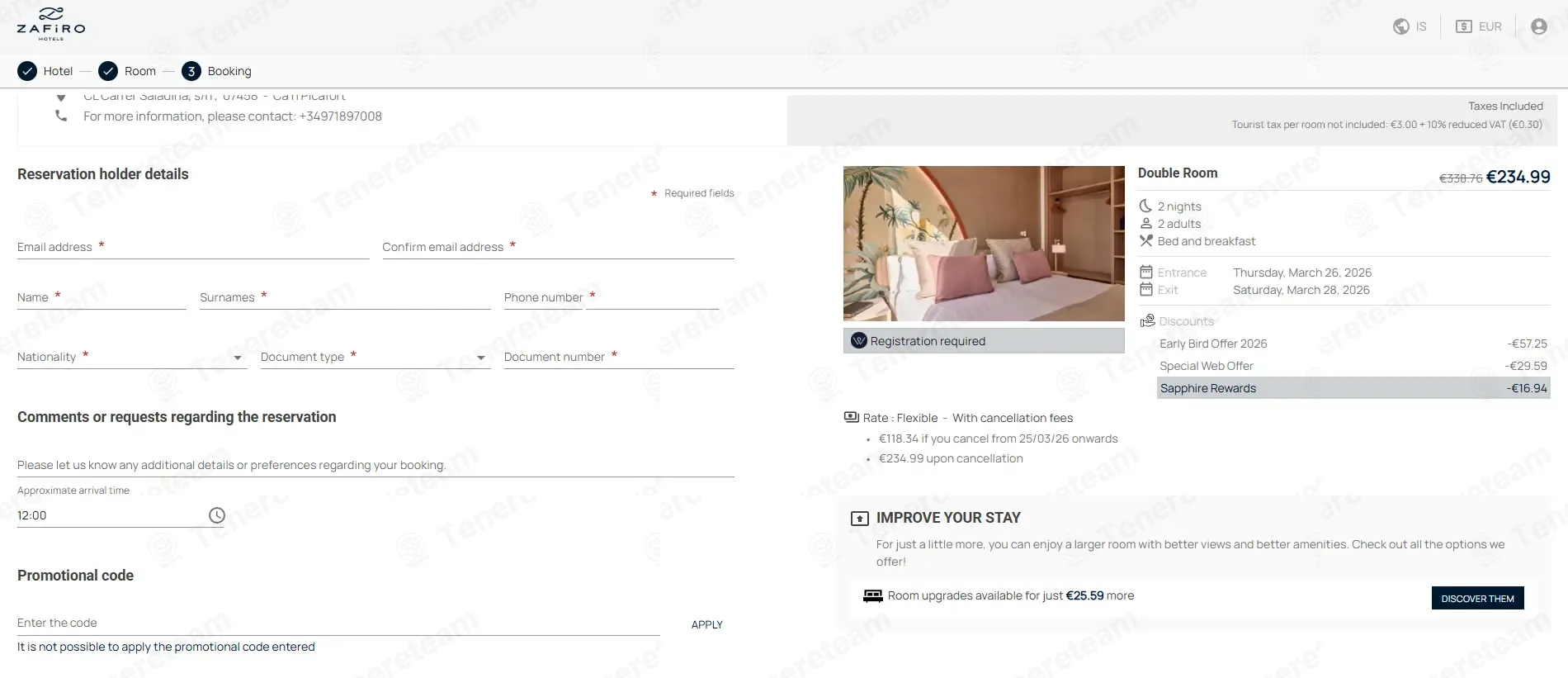The height and width of the screenshot is (678, 1568).
Task: Click the €234.99 room price
Action: [1518, 177]
